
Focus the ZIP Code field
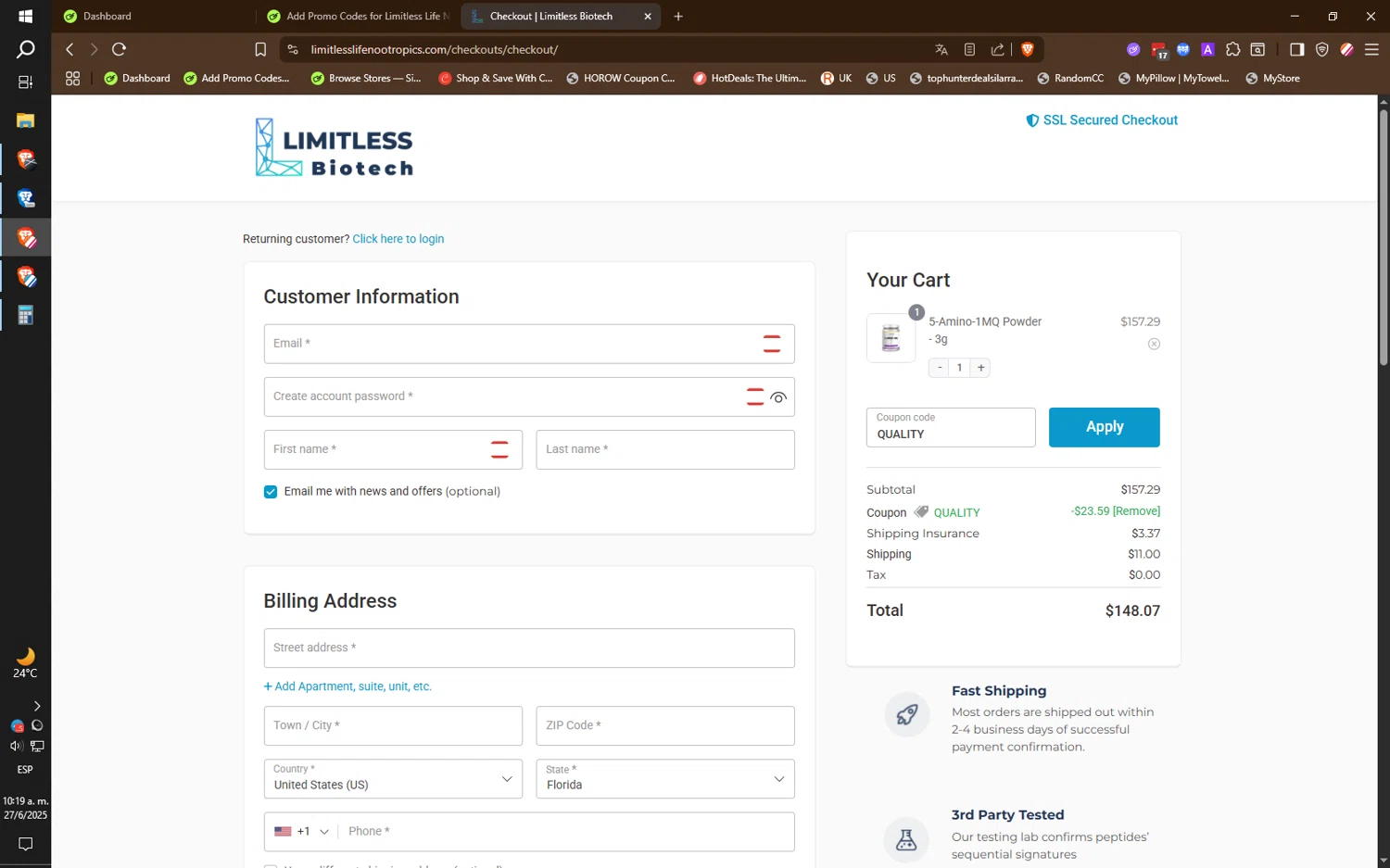pos(665,726)
